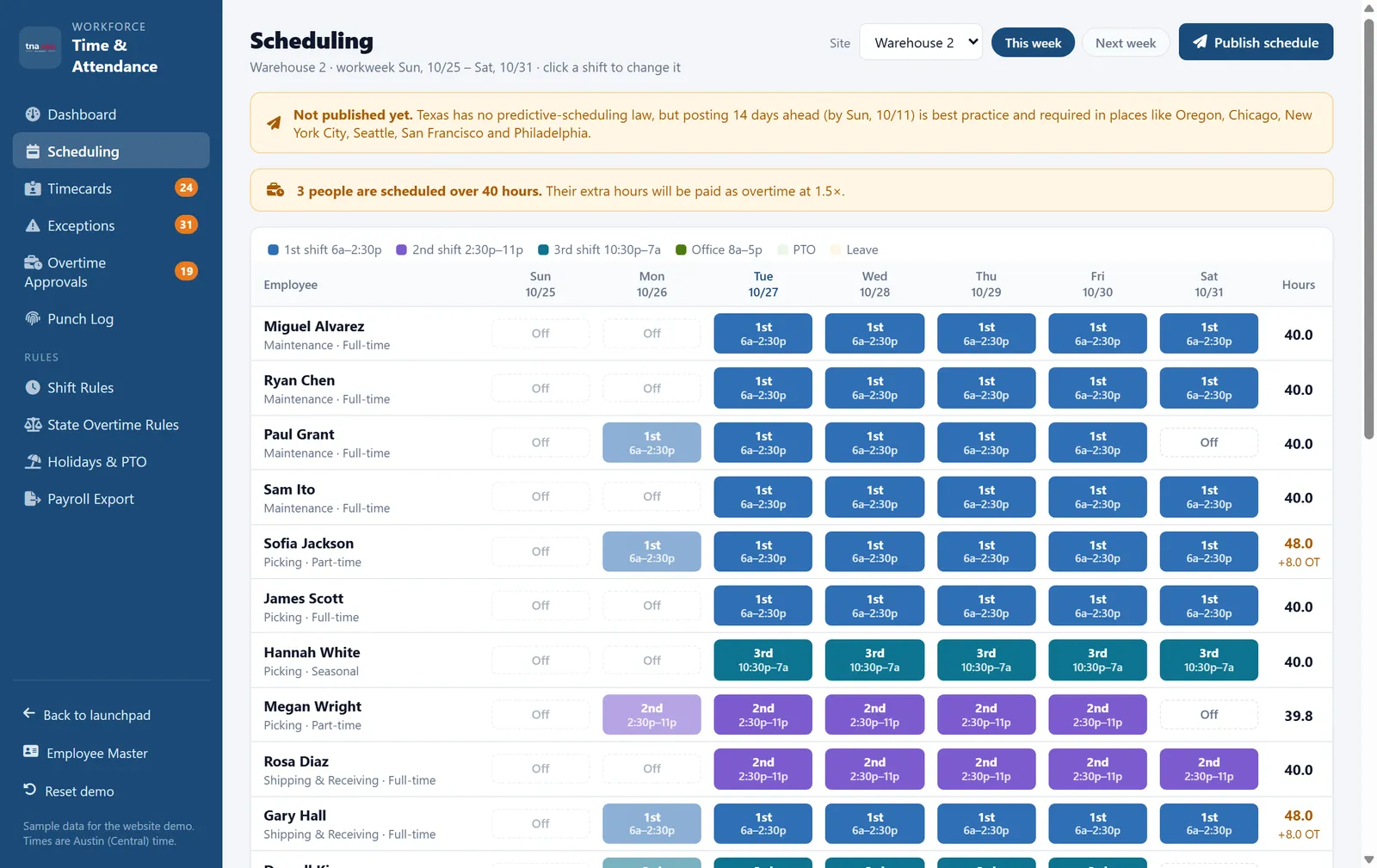Click the Back to launchpad arrow icon
Viewport: 1377px width, 868px height.
pos(29,713)
